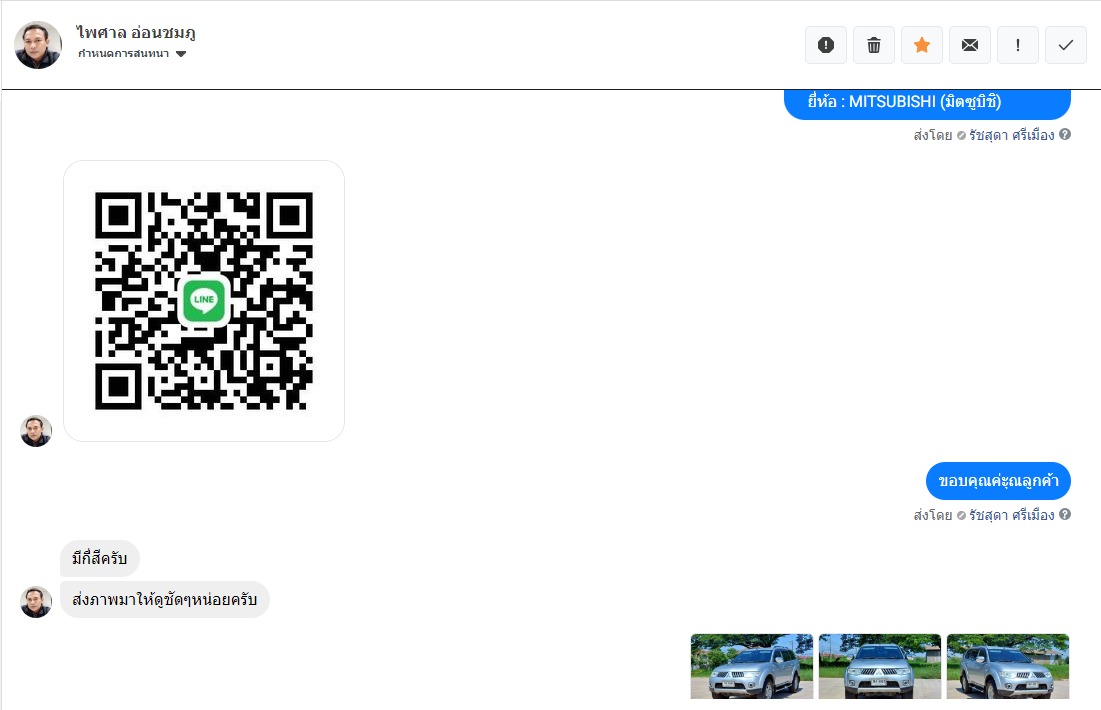Open profile picture in the conversation header
Viewport: 1101px width, 710px height.
tap(38, 45)
